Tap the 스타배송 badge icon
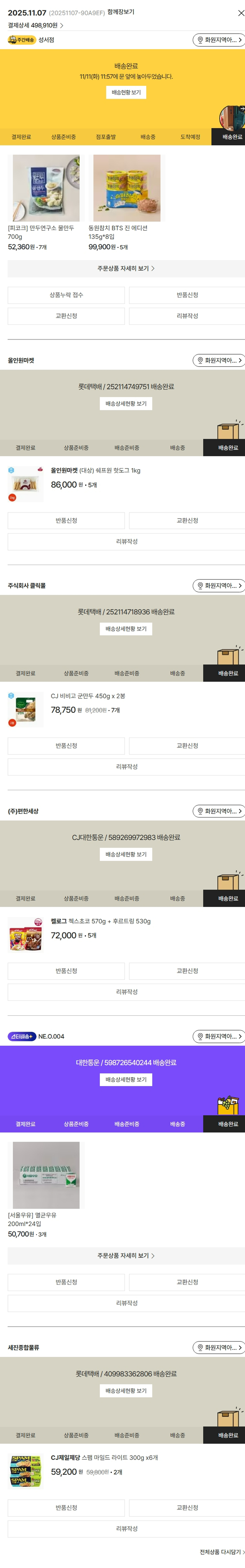The height and width of the screenshot is (1568, 245). click(x=21, y=1037)
